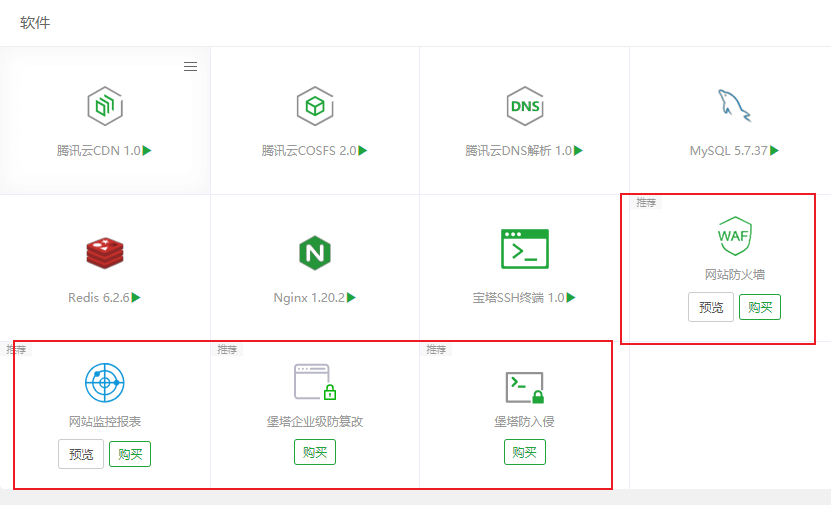This screenshot has height=505, width=831.
Task: Click the green arrow beside 宝塔SSH终端 1.0
Action: pos(571,297)
